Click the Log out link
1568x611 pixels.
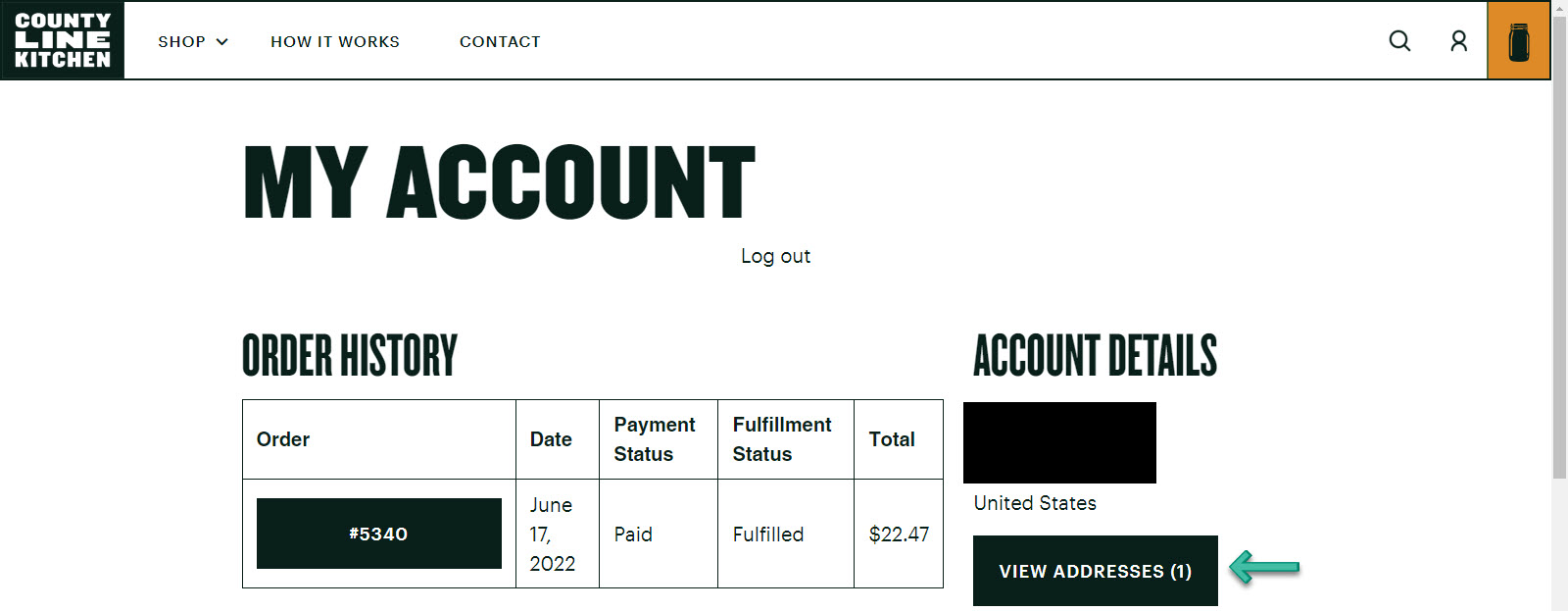[775, 256]
